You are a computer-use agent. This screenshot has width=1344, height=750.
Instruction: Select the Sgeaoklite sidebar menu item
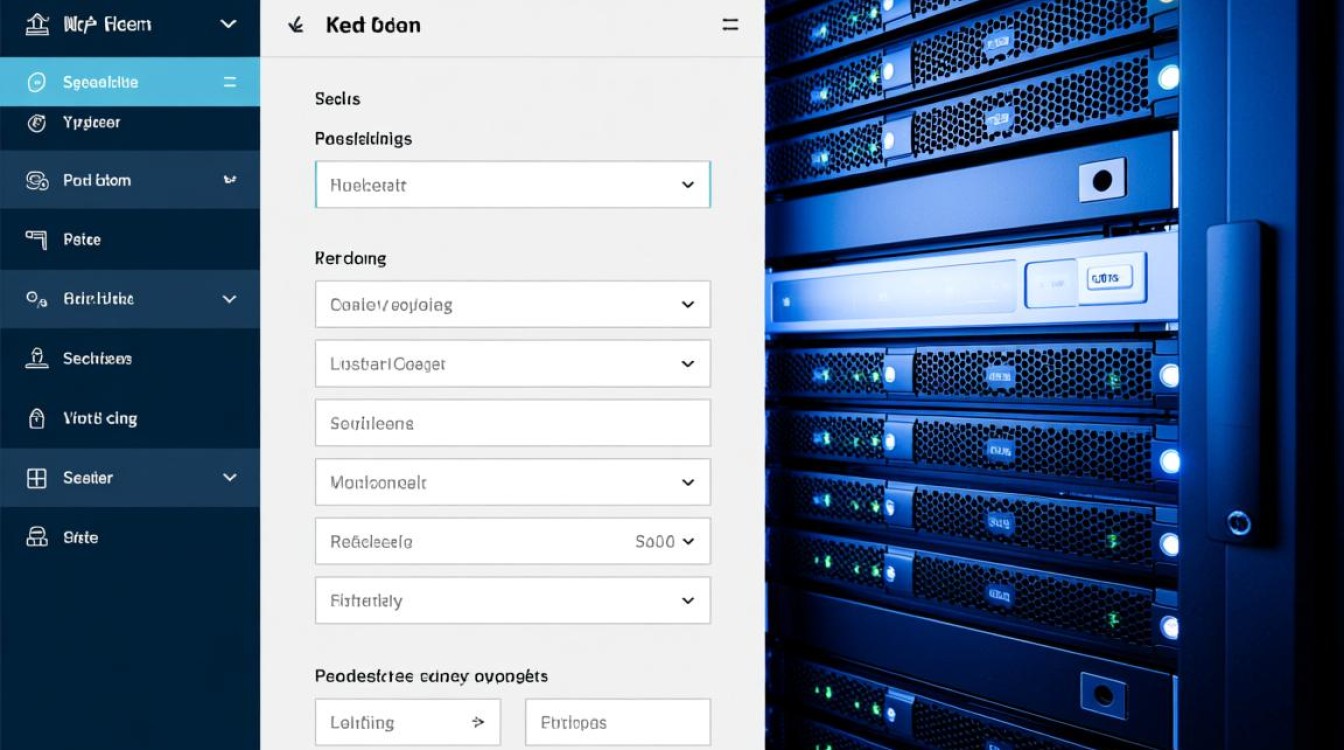[x=129, y=82]
